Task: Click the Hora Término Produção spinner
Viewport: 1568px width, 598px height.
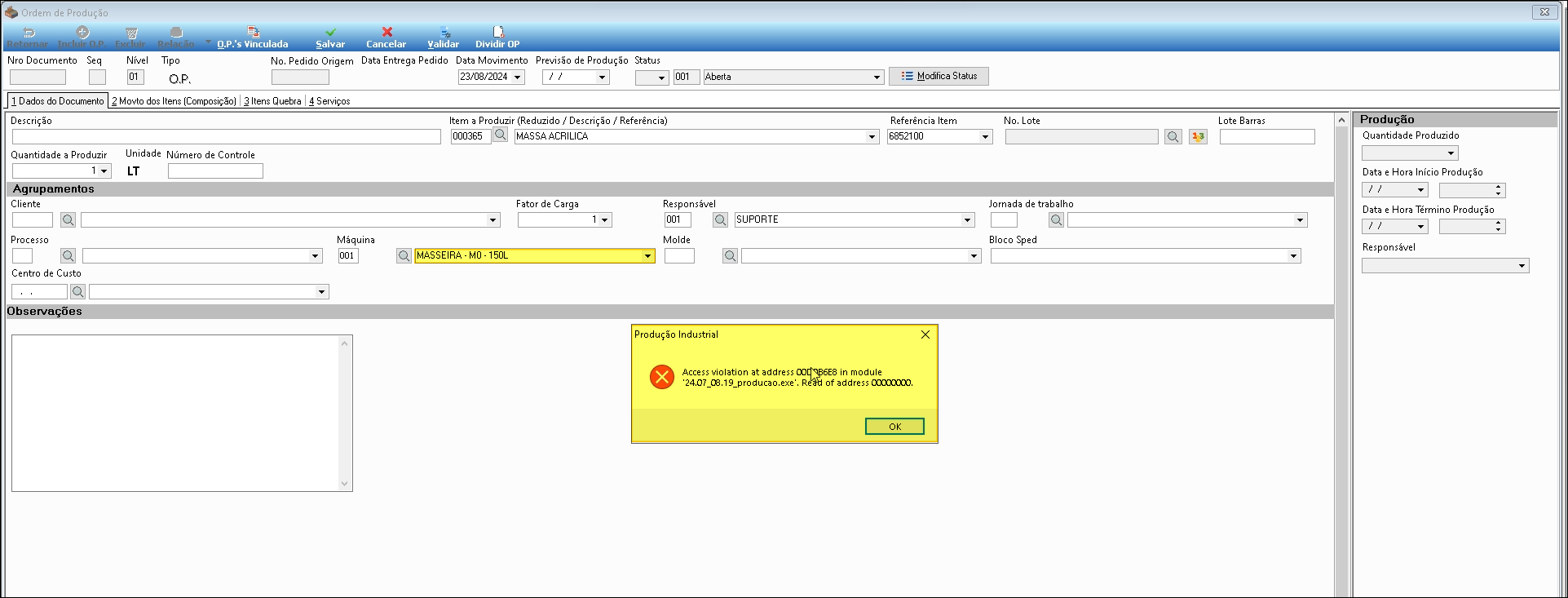Action: click(1499, 227)
